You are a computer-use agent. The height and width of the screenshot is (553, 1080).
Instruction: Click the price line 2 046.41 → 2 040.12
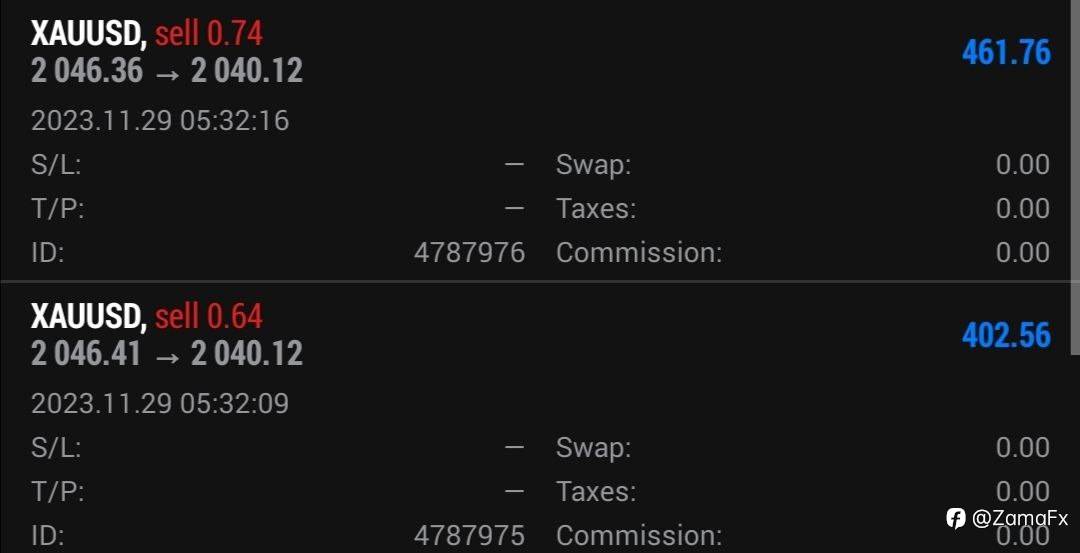[167, 354]
